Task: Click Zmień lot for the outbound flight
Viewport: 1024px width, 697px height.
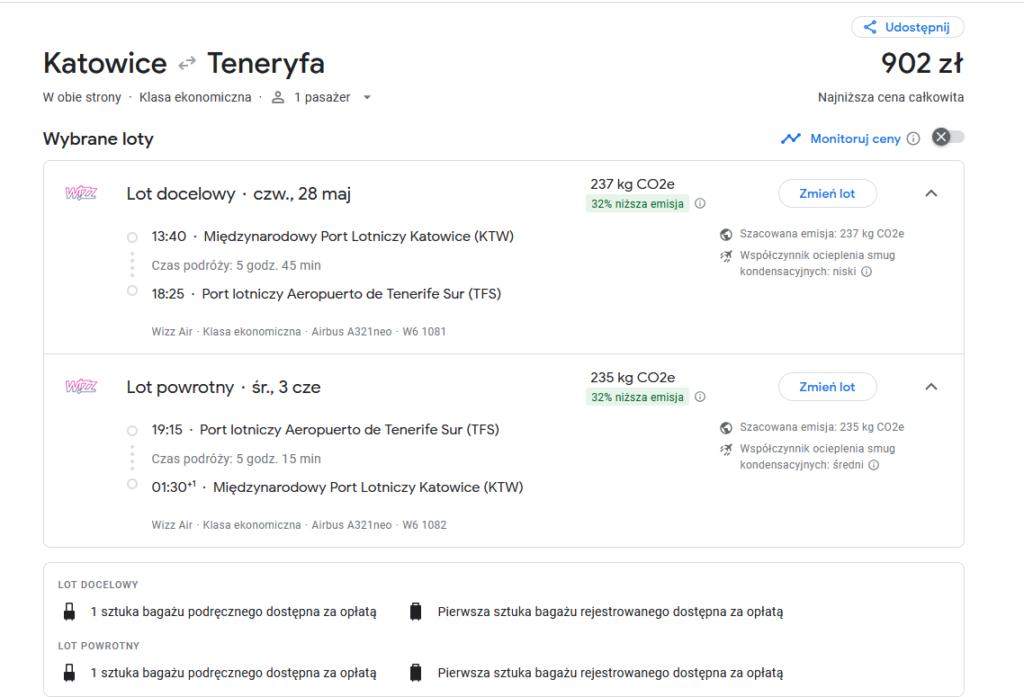Action: coord(827,193)
